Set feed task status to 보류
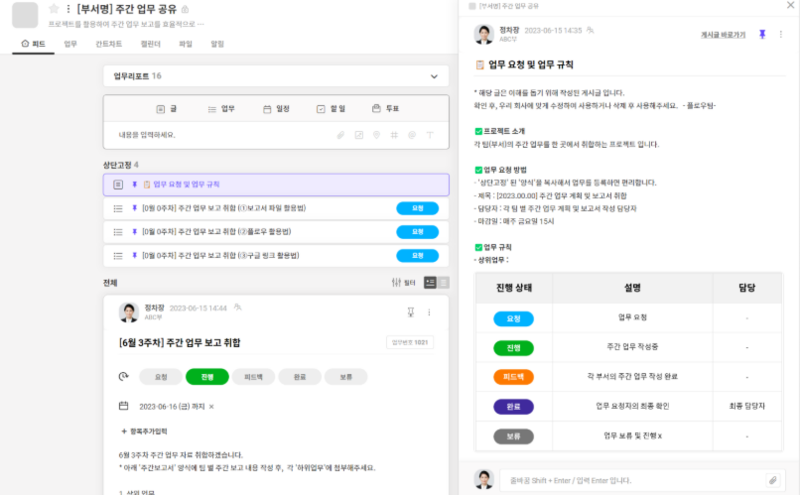 click(x=346, y=377)
